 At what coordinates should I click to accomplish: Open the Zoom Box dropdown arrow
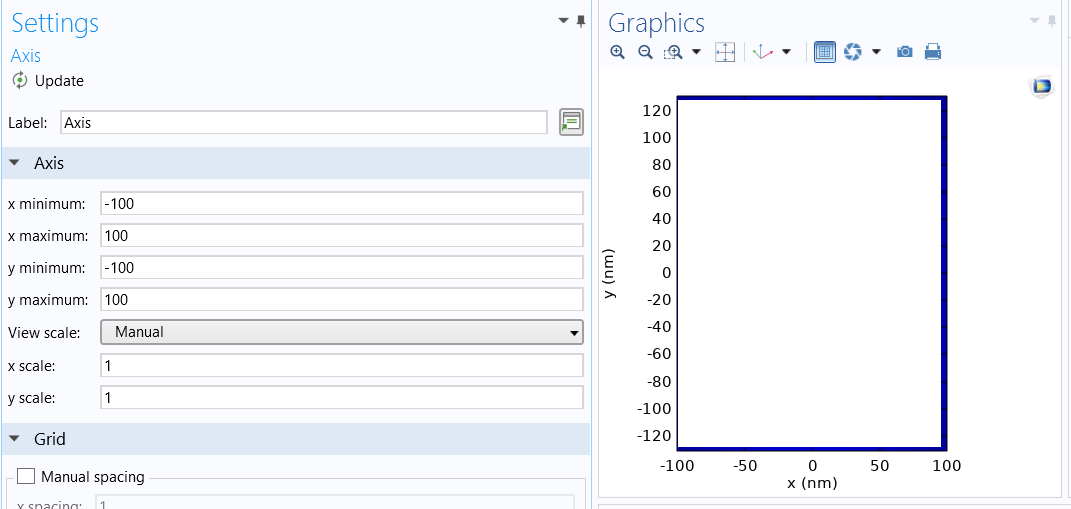click(696, 52)
